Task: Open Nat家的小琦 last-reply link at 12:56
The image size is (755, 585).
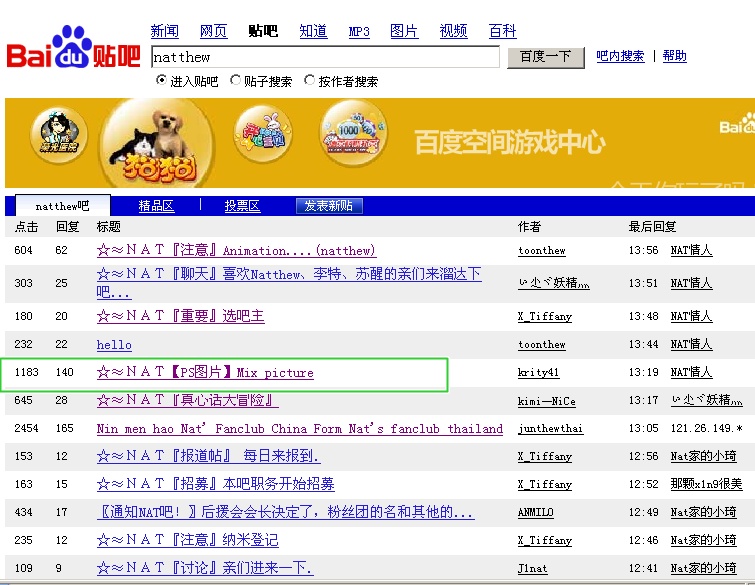Action: click(703, 456)
